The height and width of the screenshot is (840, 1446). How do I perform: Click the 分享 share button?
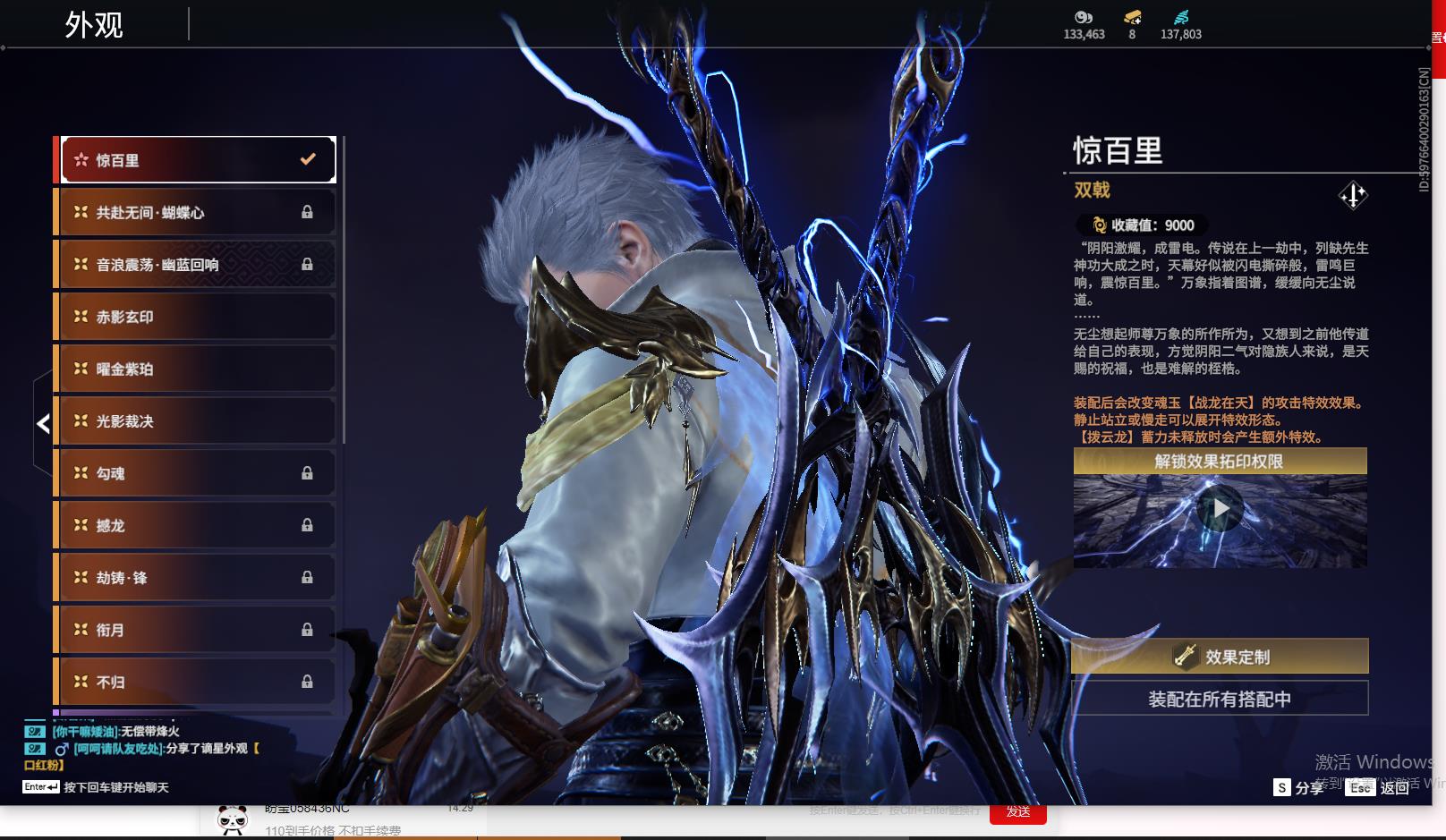1298,787
